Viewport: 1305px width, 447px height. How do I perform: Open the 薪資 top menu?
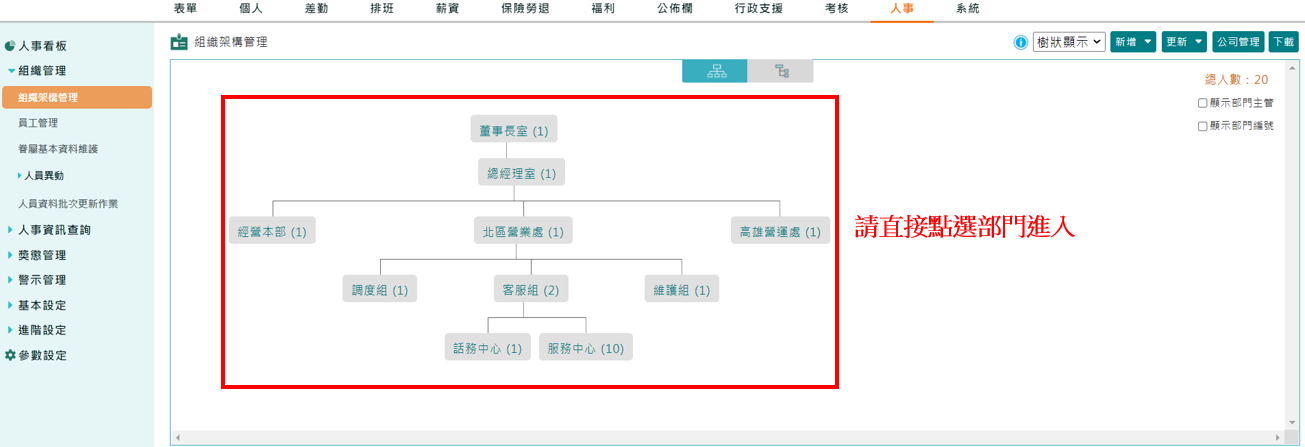(x=446, y=8)
